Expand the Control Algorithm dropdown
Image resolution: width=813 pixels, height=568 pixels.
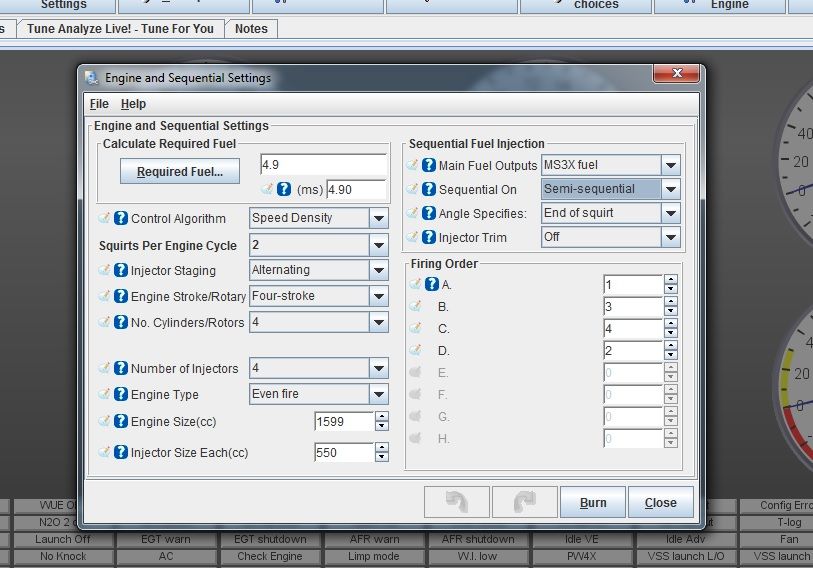[x=378, y=218]
